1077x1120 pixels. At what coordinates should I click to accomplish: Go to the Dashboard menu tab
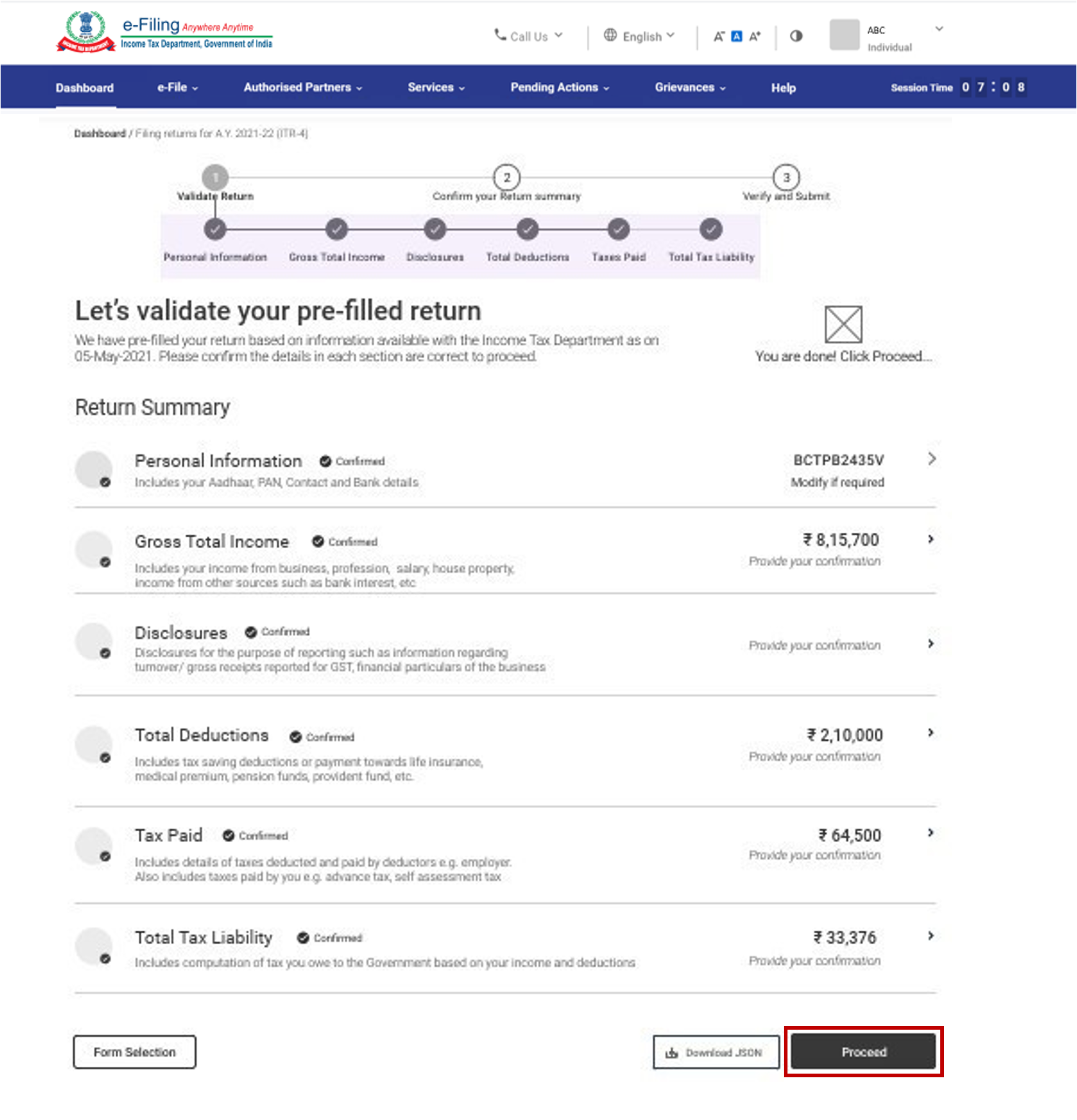(x=85, y=87)
